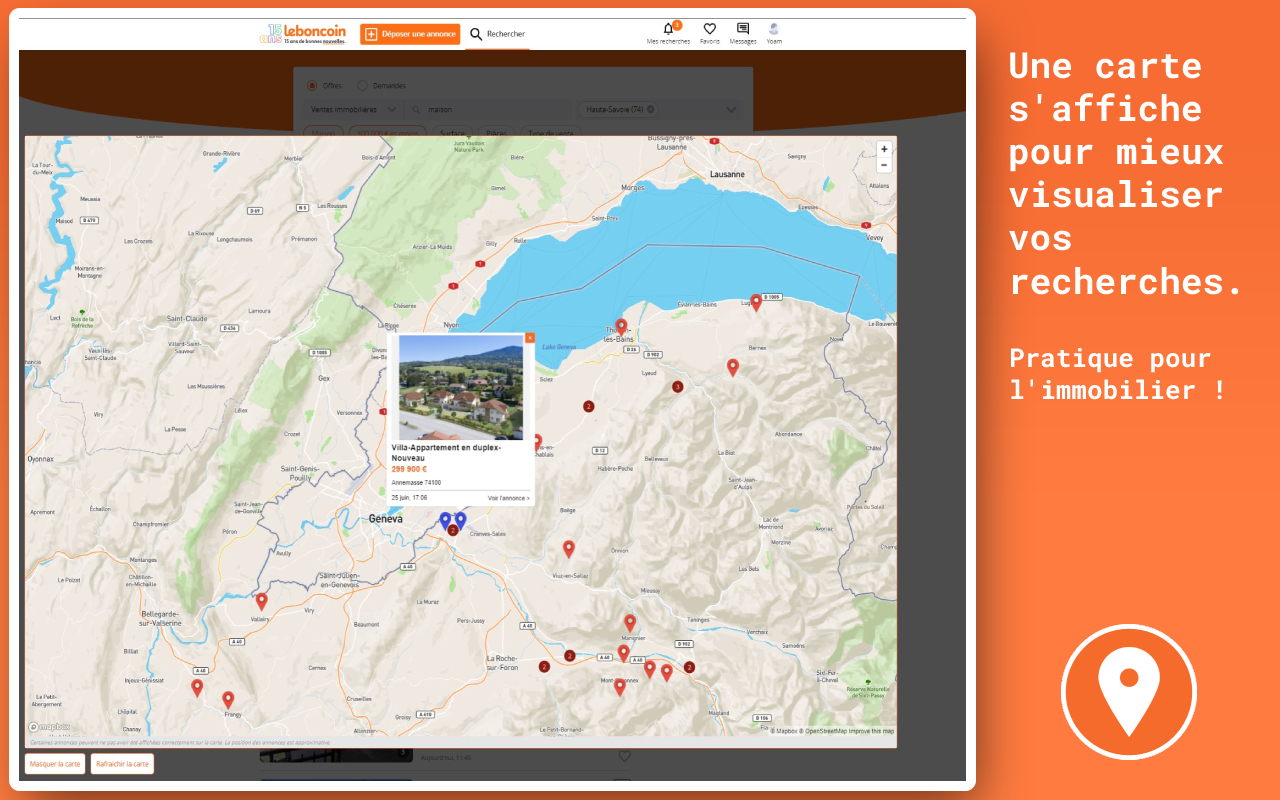Viewport: 1280px width, 800px height.
Task: Click the map pin at Thonon-les-Bains
Action: pos(621,326)
